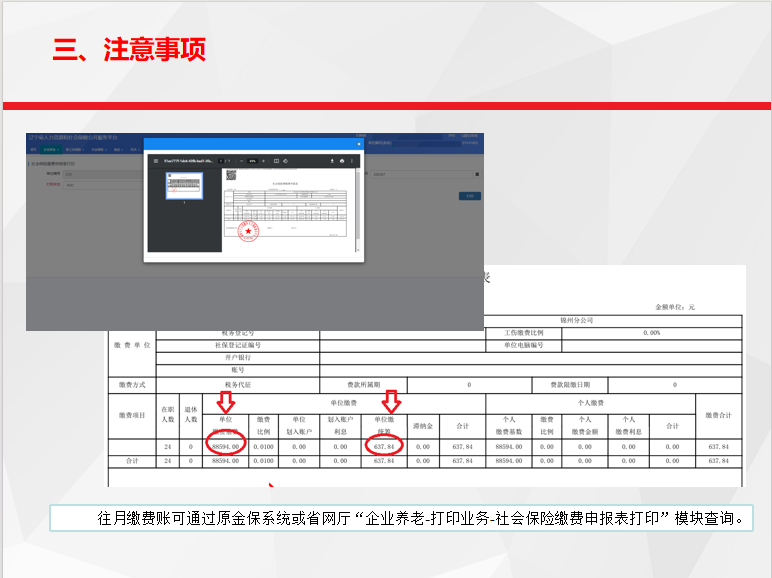Open the calendar icon beside 202307 field

click(477, 174)
